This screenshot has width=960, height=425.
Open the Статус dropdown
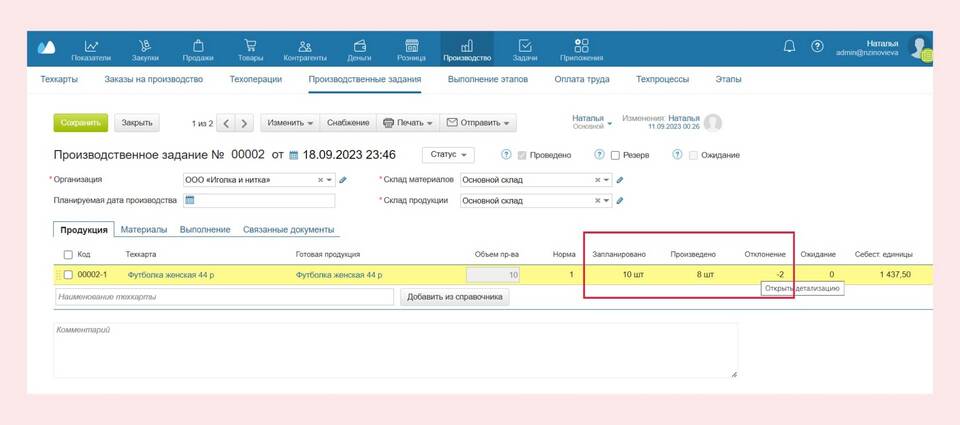pos(448,155)
